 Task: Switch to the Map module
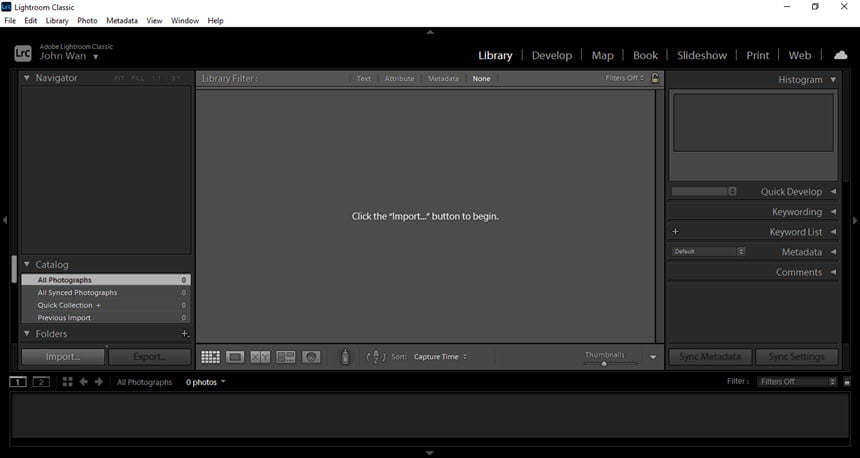pos(602,55)
